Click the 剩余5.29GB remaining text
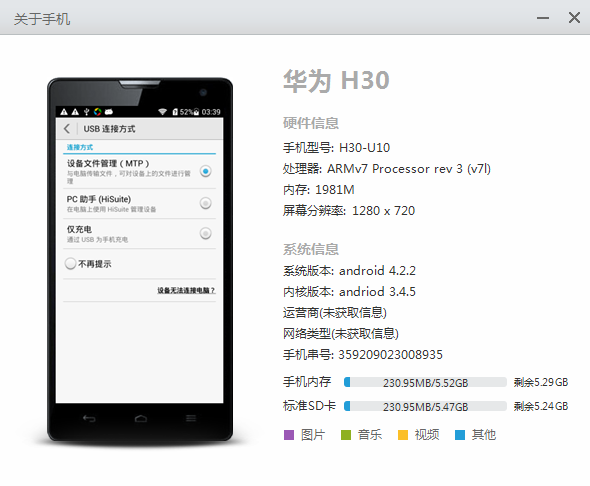590x486 pixels. point(541,382)
